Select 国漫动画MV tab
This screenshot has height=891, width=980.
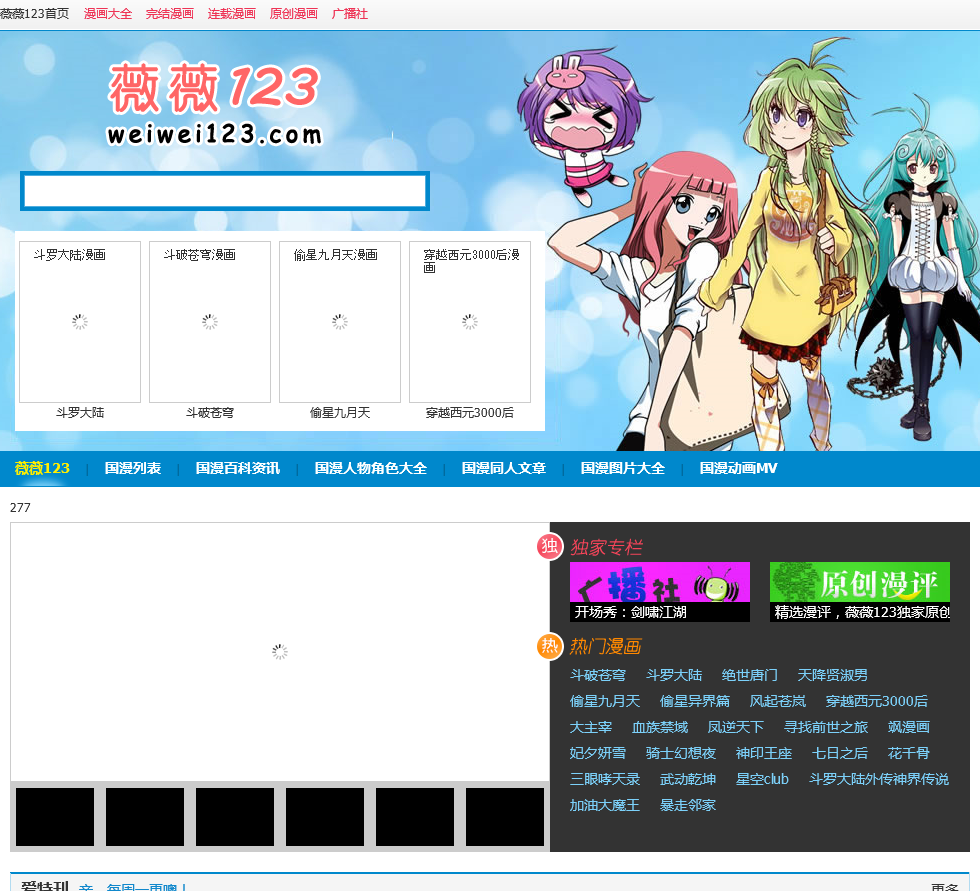pos(738,468)
